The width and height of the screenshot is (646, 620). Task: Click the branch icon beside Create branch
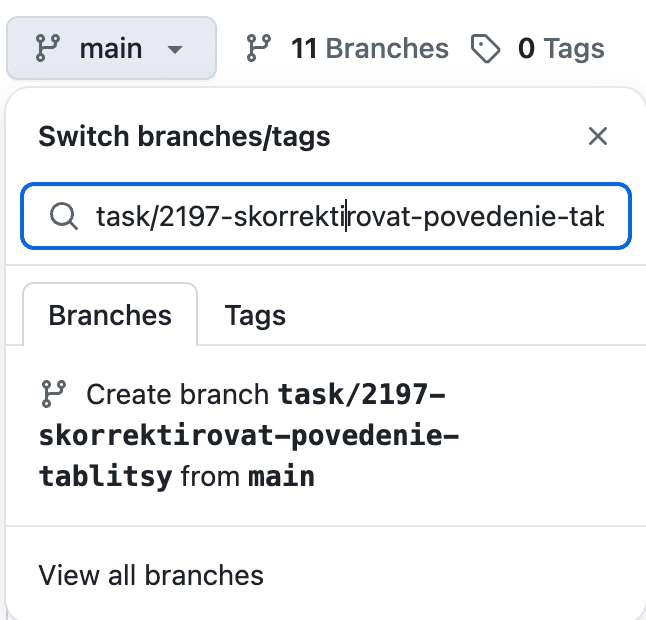tap(54, 394)
